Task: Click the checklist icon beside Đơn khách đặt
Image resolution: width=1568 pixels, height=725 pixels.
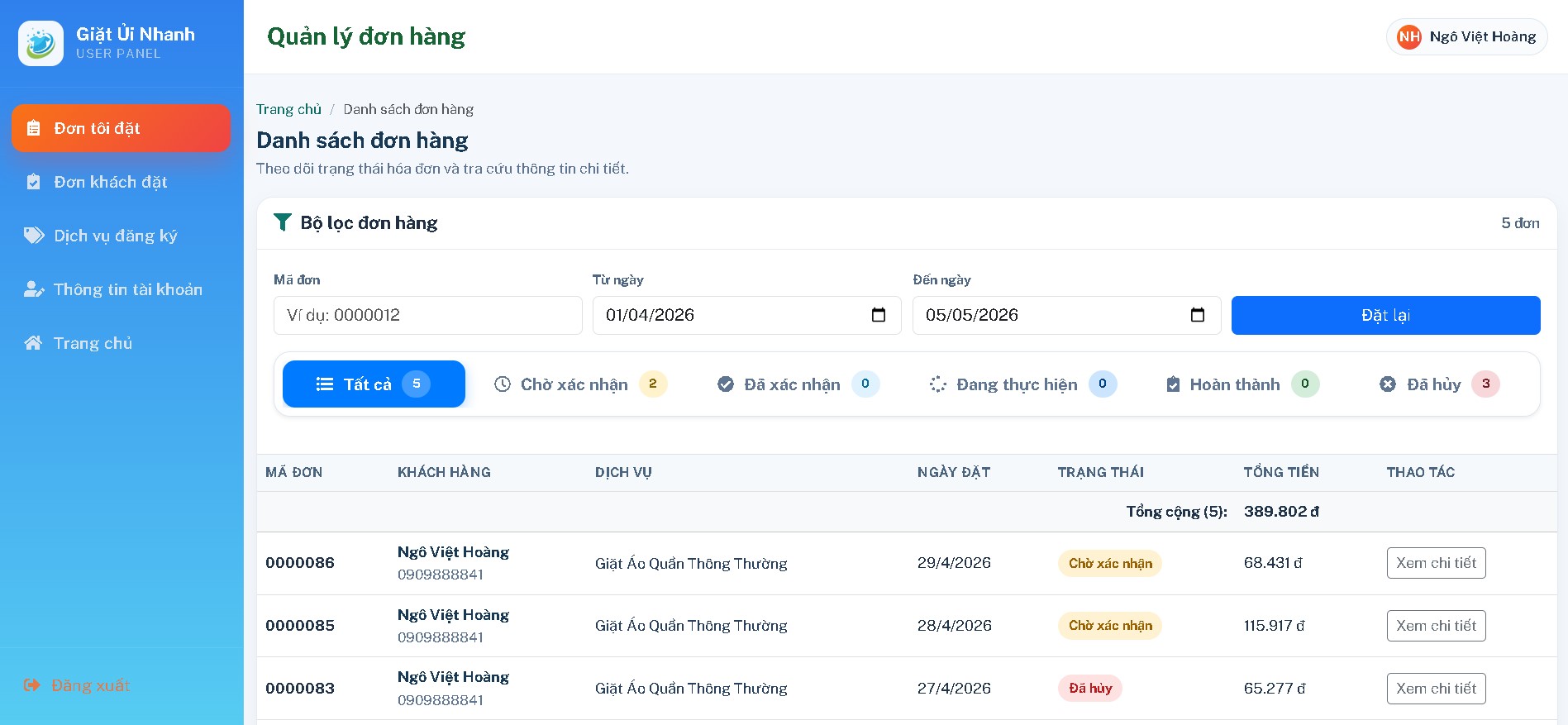Action: point(33,182)
